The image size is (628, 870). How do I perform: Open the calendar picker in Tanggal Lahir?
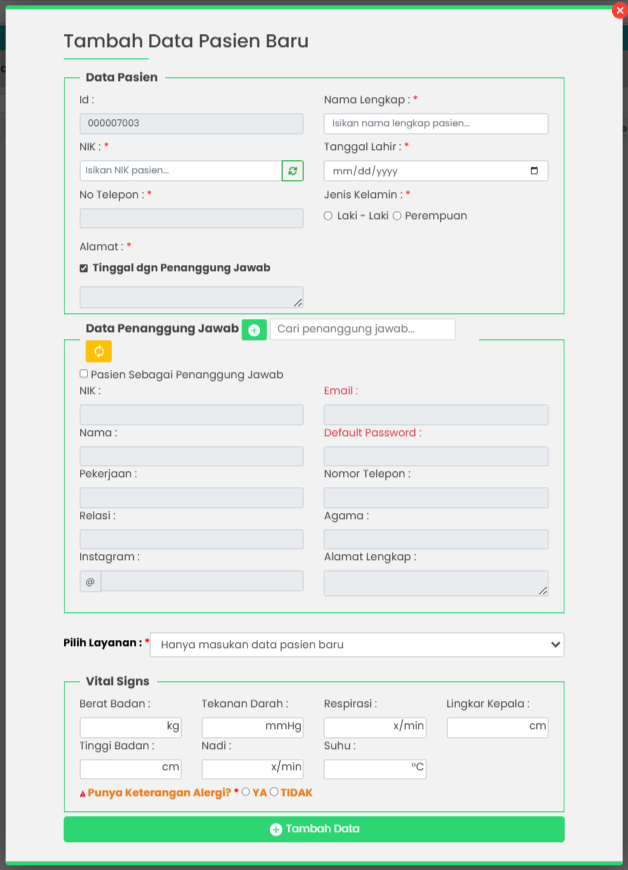coord(535,171)
